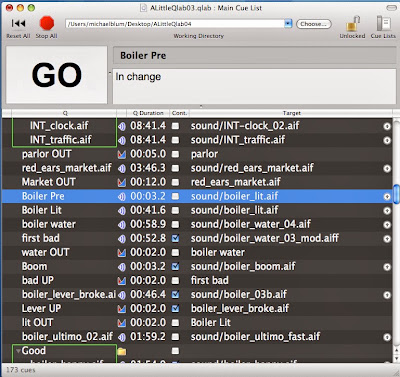Screen dimensions: 400x377
Task: Click the Q column header
Action: [x=65, y=113]
